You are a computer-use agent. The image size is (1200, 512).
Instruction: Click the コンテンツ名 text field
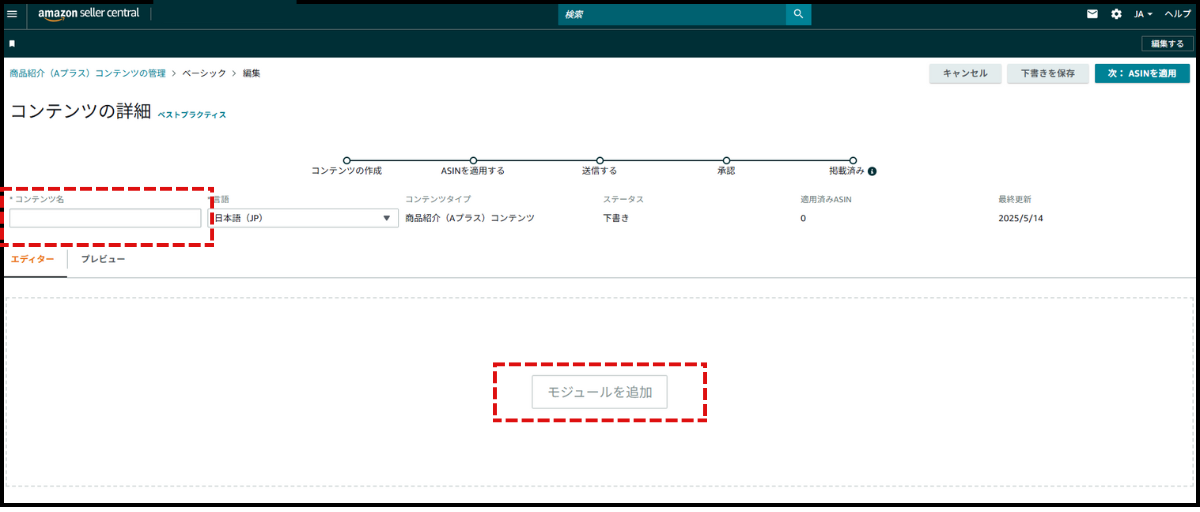click(105, 218)
